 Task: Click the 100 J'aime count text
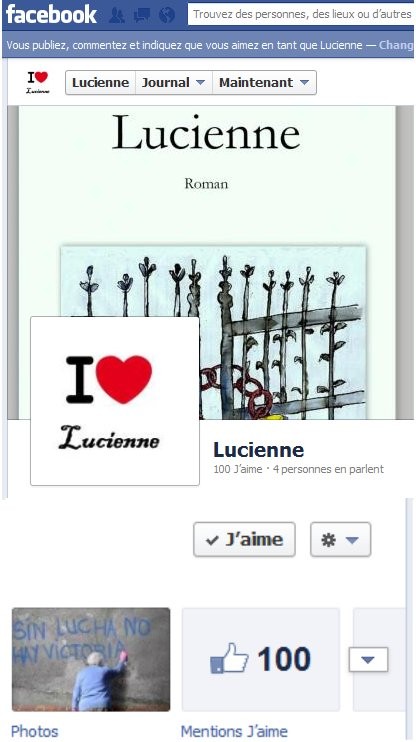[238, 469]
